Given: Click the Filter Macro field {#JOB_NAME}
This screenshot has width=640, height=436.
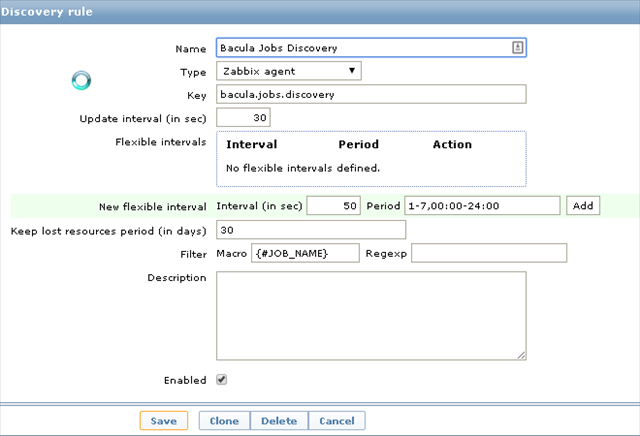Looking at the screenshot, I should (305, 253).
